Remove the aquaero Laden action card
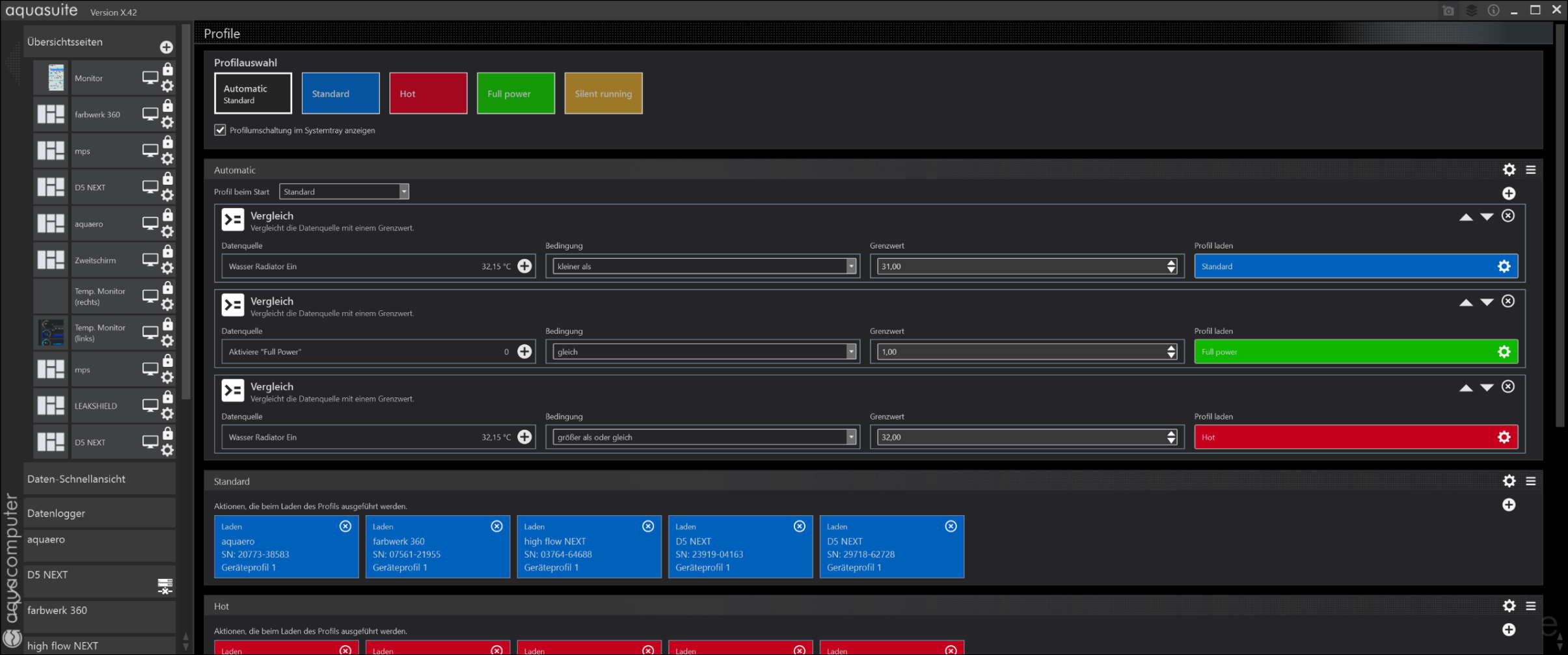This screenshot has width=1568, height=655. click(345, 526)
